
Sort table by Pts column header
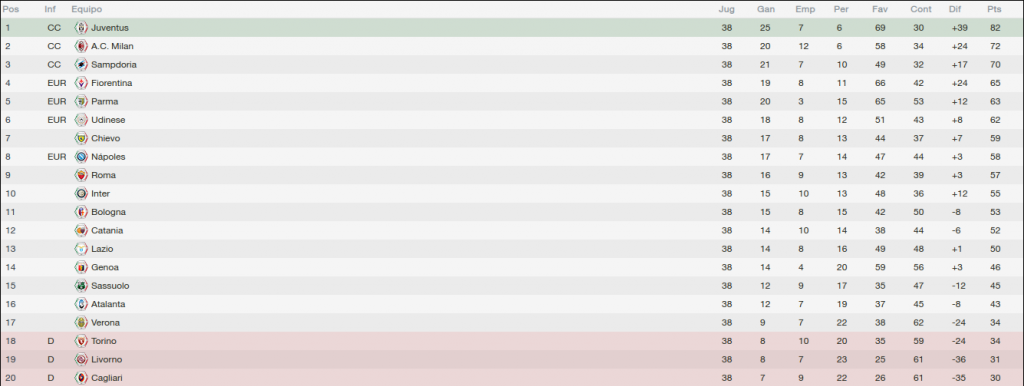coord(994,10)
